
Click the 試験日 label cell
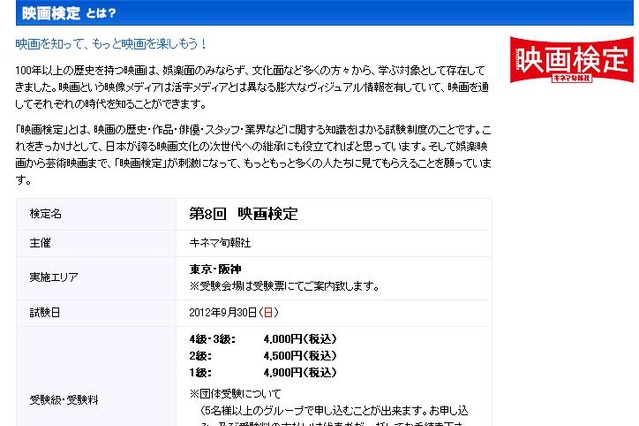[96, 313]
